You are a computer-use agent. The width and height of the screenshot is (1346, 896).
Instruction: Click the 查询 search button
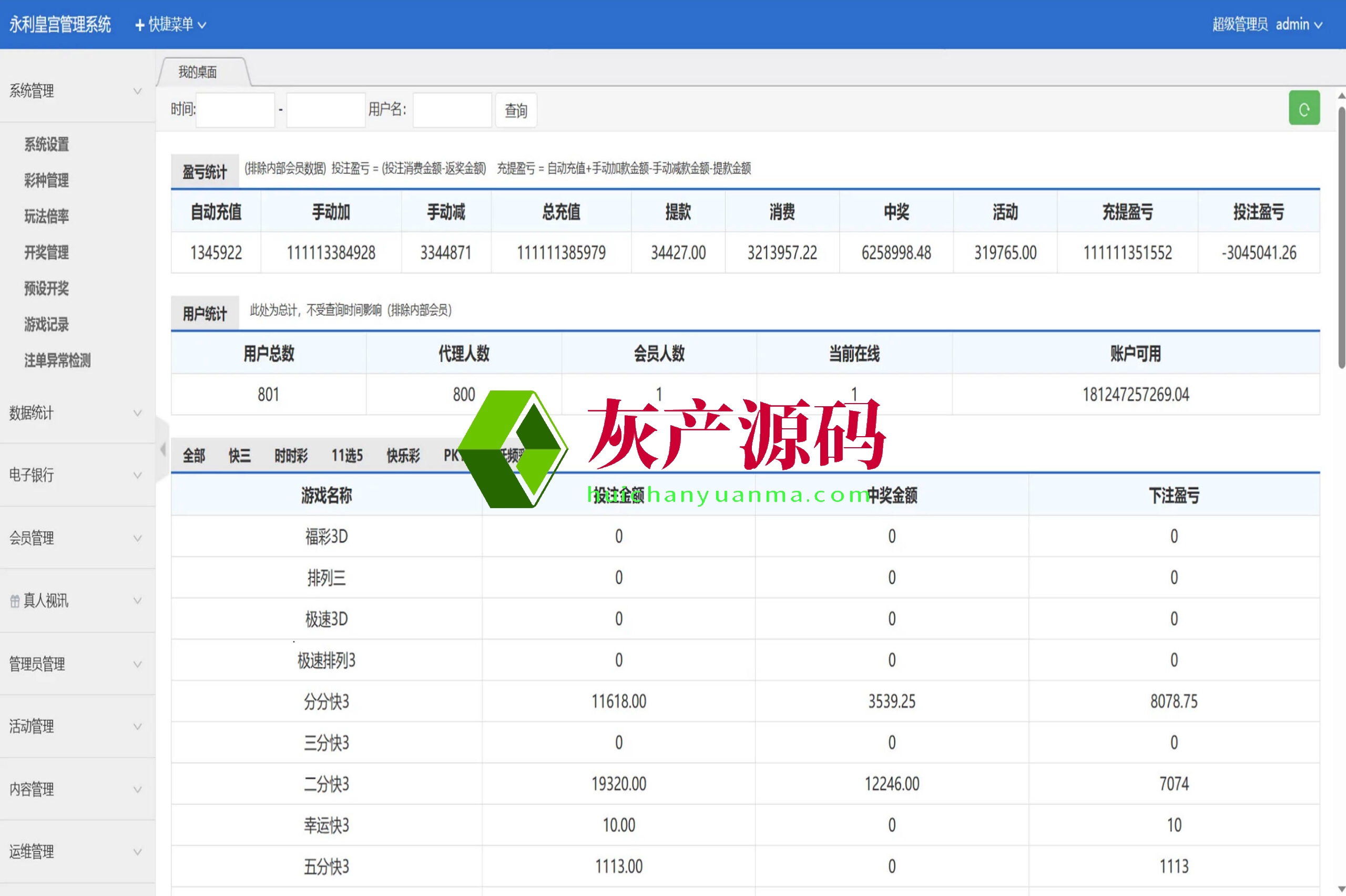516,110
